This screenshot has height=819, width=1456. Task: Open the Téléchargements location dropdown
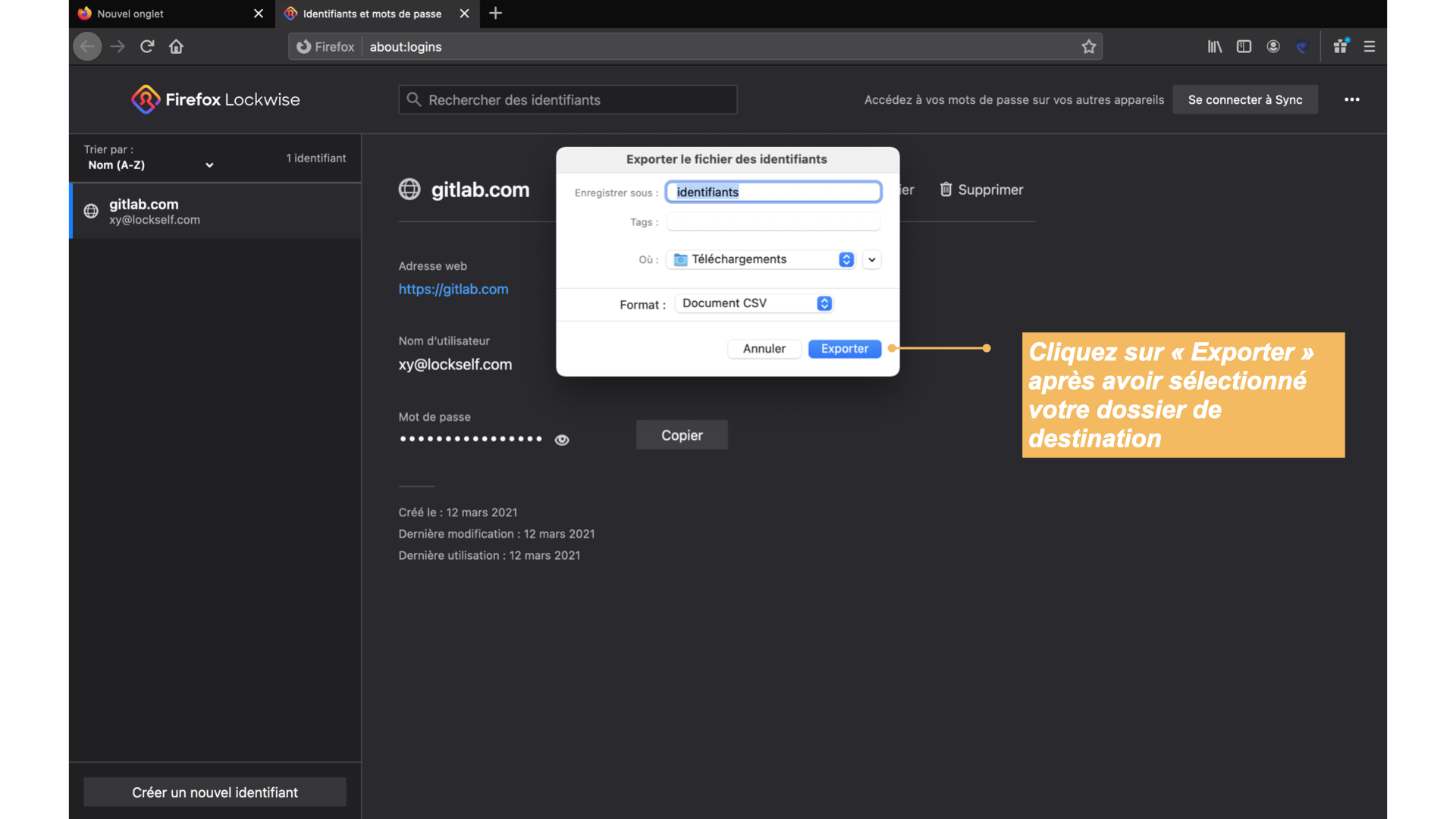pos(761,259)
